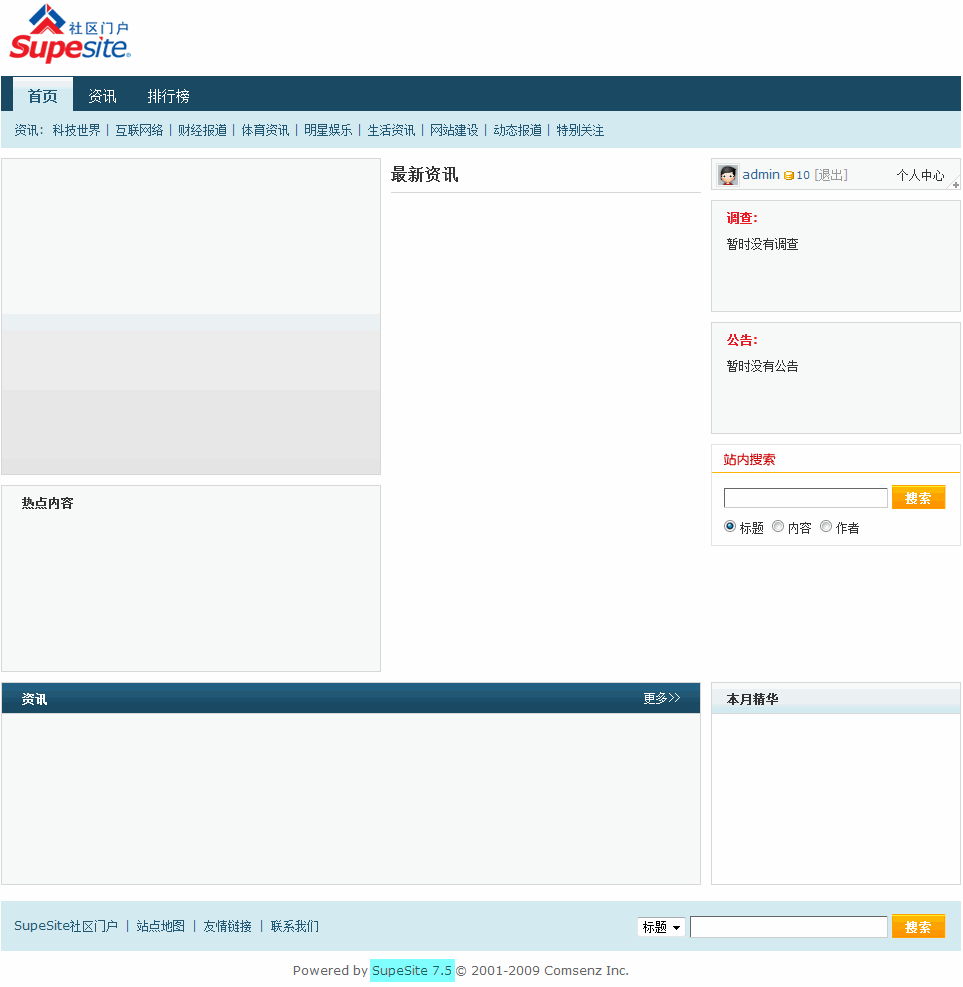Open the 标题 dropdown in the footer

point(660,927)
